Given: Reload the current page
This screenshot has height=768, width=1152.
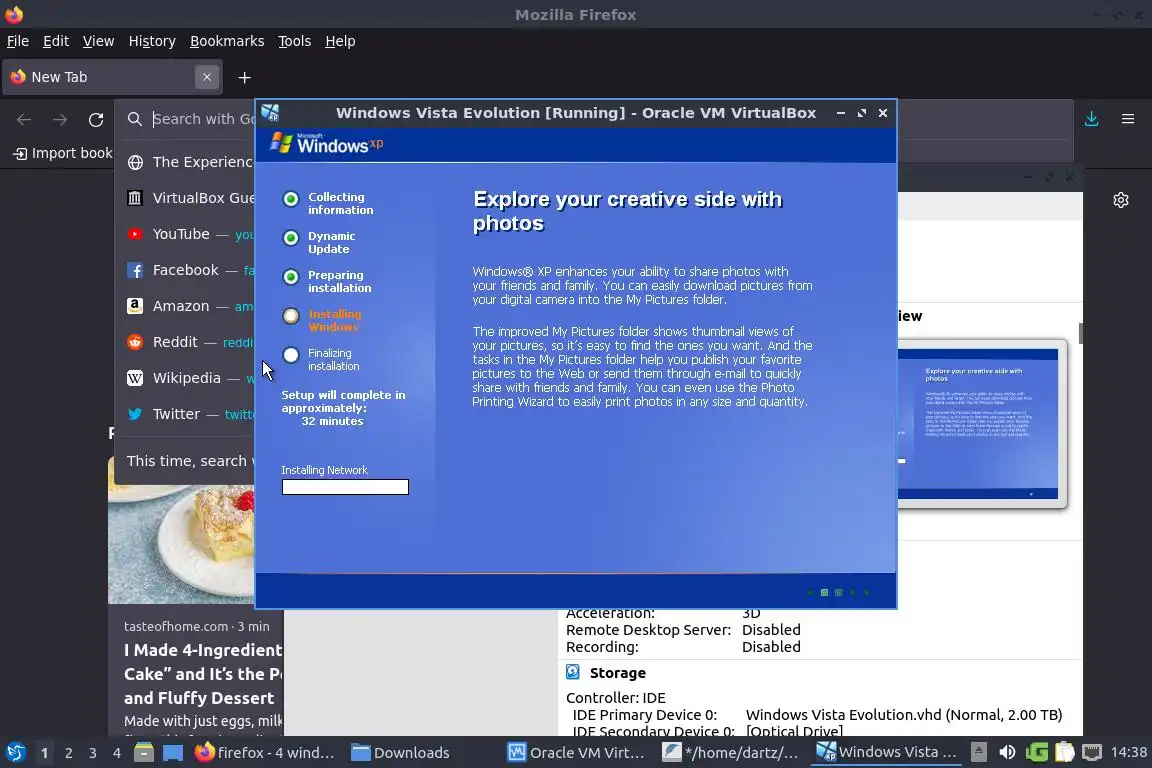Looking at the screenshot, I should tap(96, 119).
